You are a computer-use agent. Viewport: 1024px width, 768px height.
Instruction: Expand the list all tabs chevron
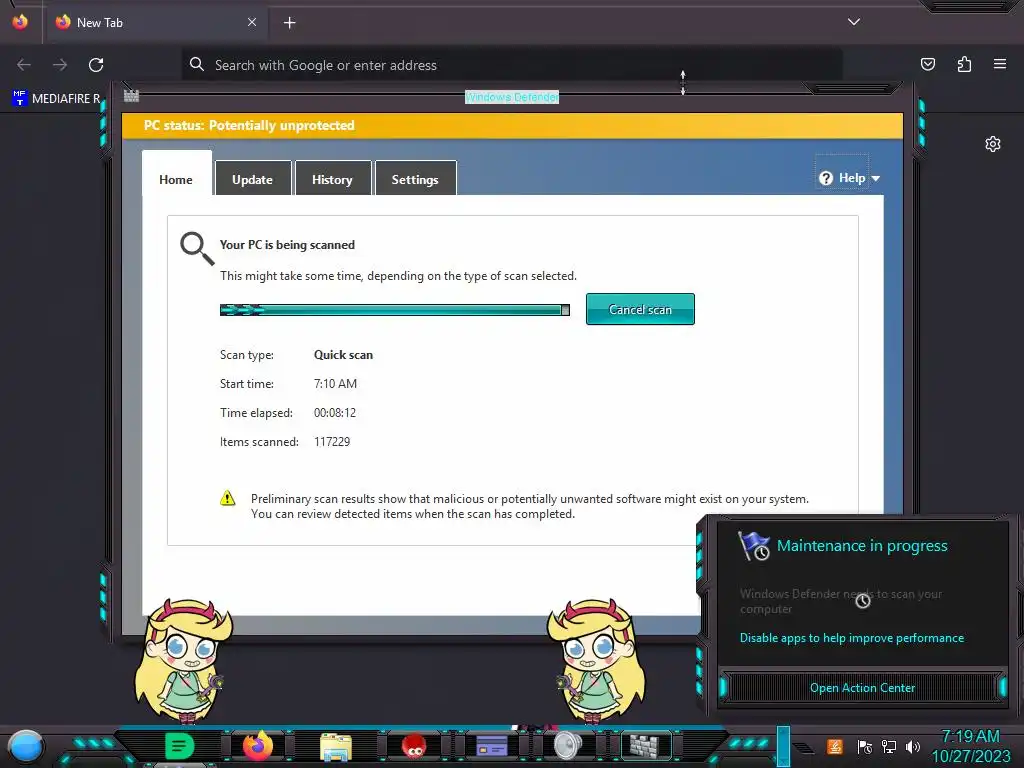click(x=854, y=22)
